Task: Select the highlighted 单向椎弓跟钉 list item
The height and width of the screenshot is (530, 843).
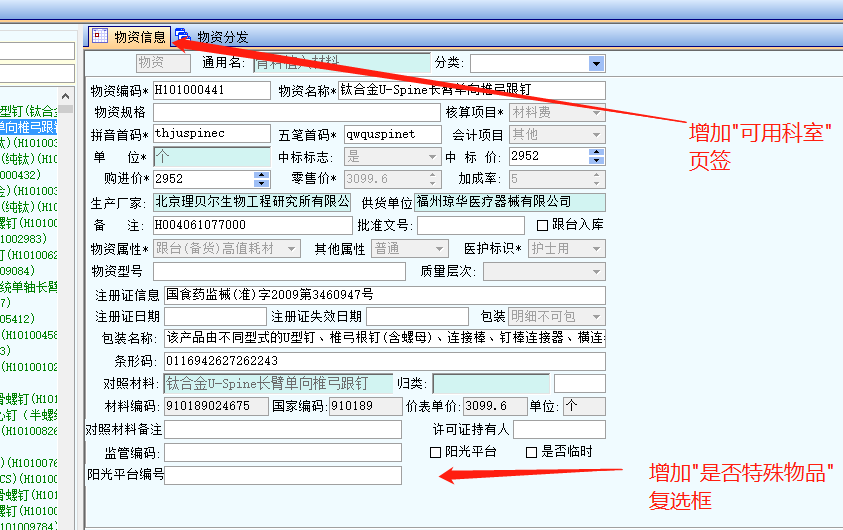Action: pyautogui.click(x=28, y=127)
